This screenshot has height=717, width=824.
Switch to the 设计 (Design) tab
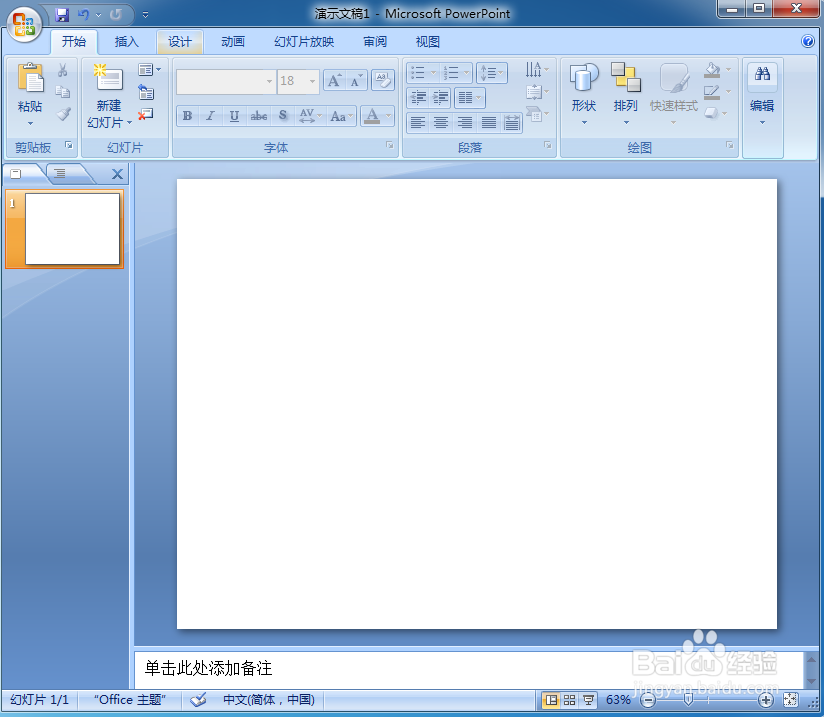180,42
